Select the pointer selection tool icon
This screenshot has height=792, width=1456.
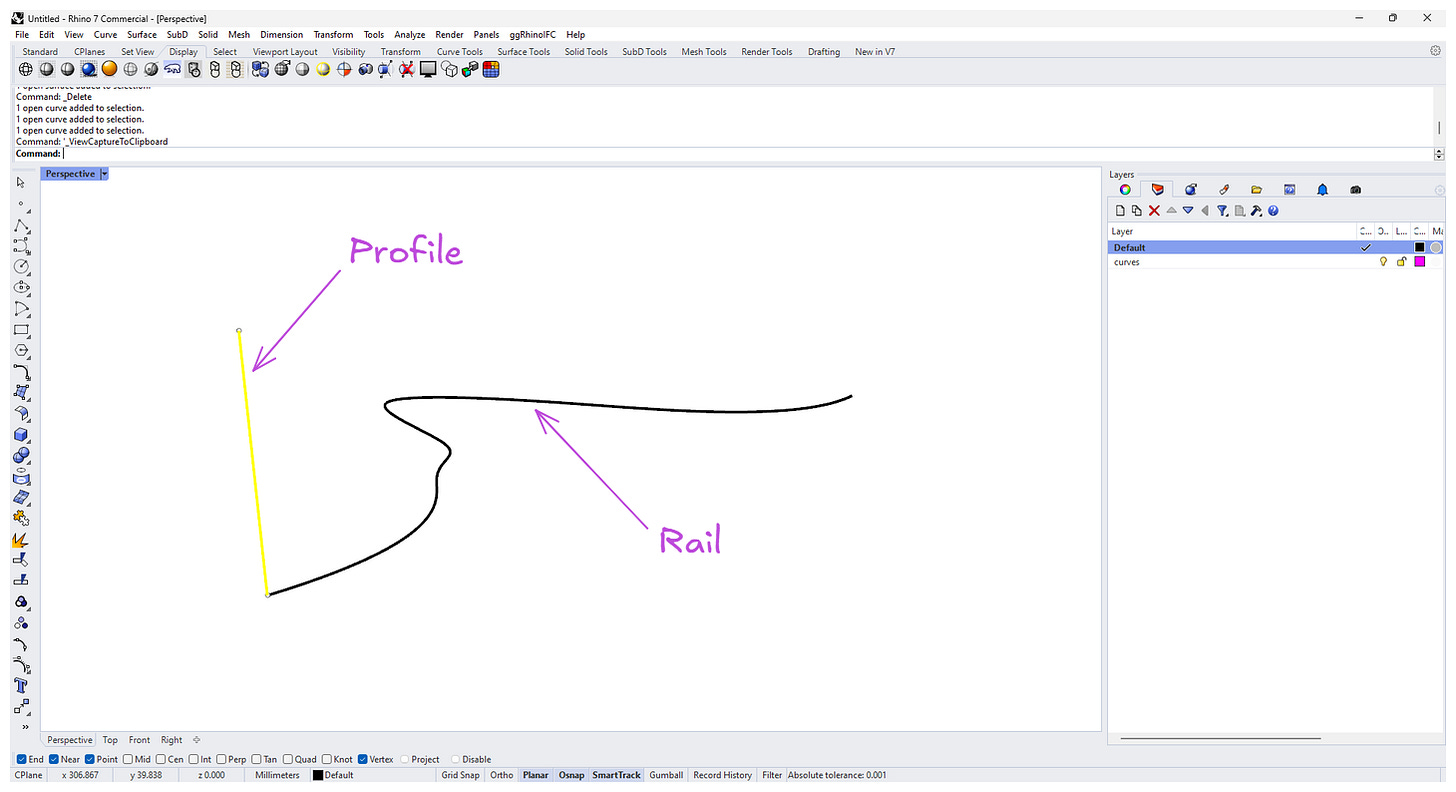[21, 183]
